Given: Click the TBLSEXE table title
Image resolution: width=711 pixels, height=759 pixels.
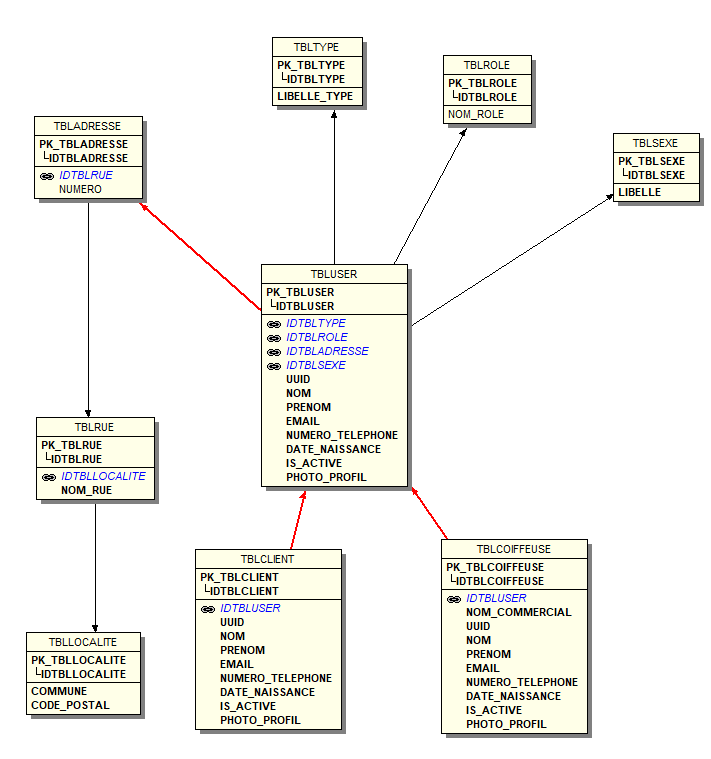Looking at the screenshot, I should click(655, 143).
